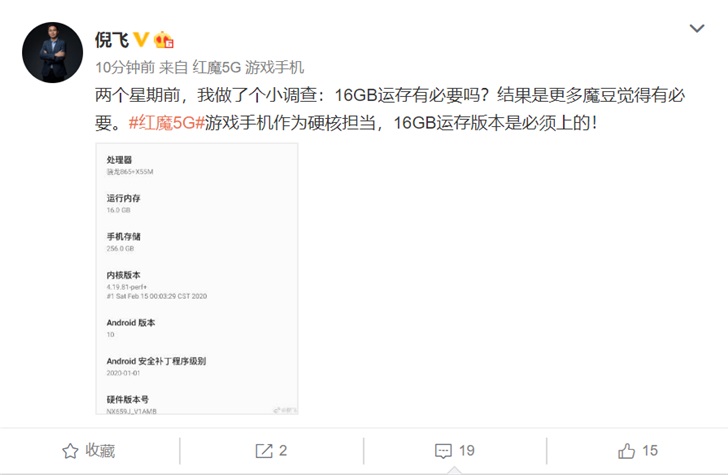This screenshot has width=728, height=475.
Task: Open 倪飞's profile avatar photo
Action: point(52,52)
